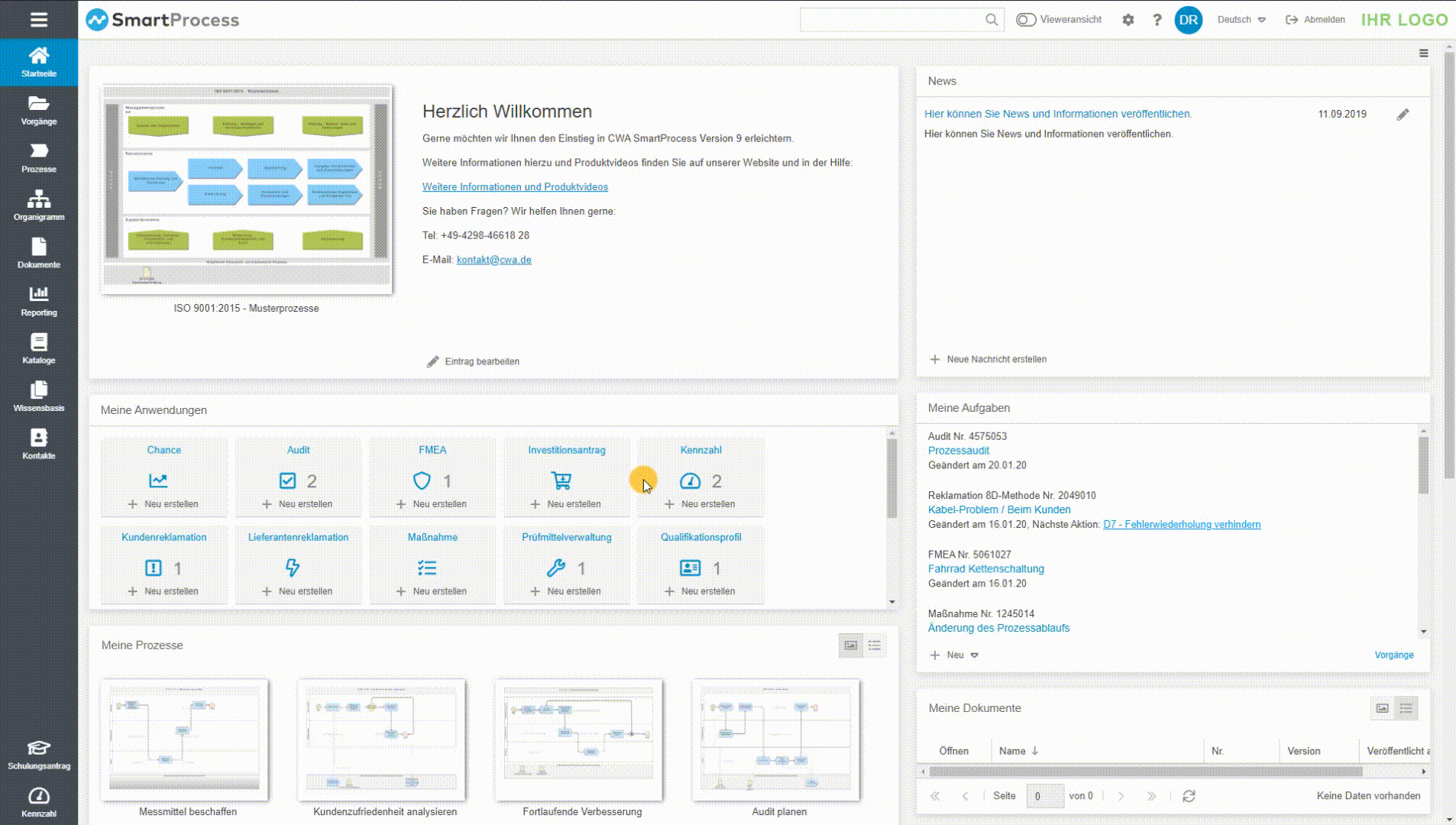
Task: Sort documents by Name column
Action: tap(1018, 751)
